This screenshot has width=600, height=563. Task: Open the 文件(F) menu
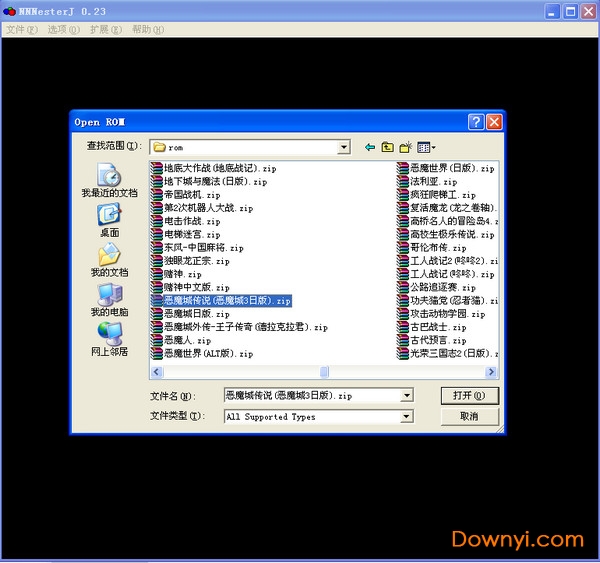point(22,29)
